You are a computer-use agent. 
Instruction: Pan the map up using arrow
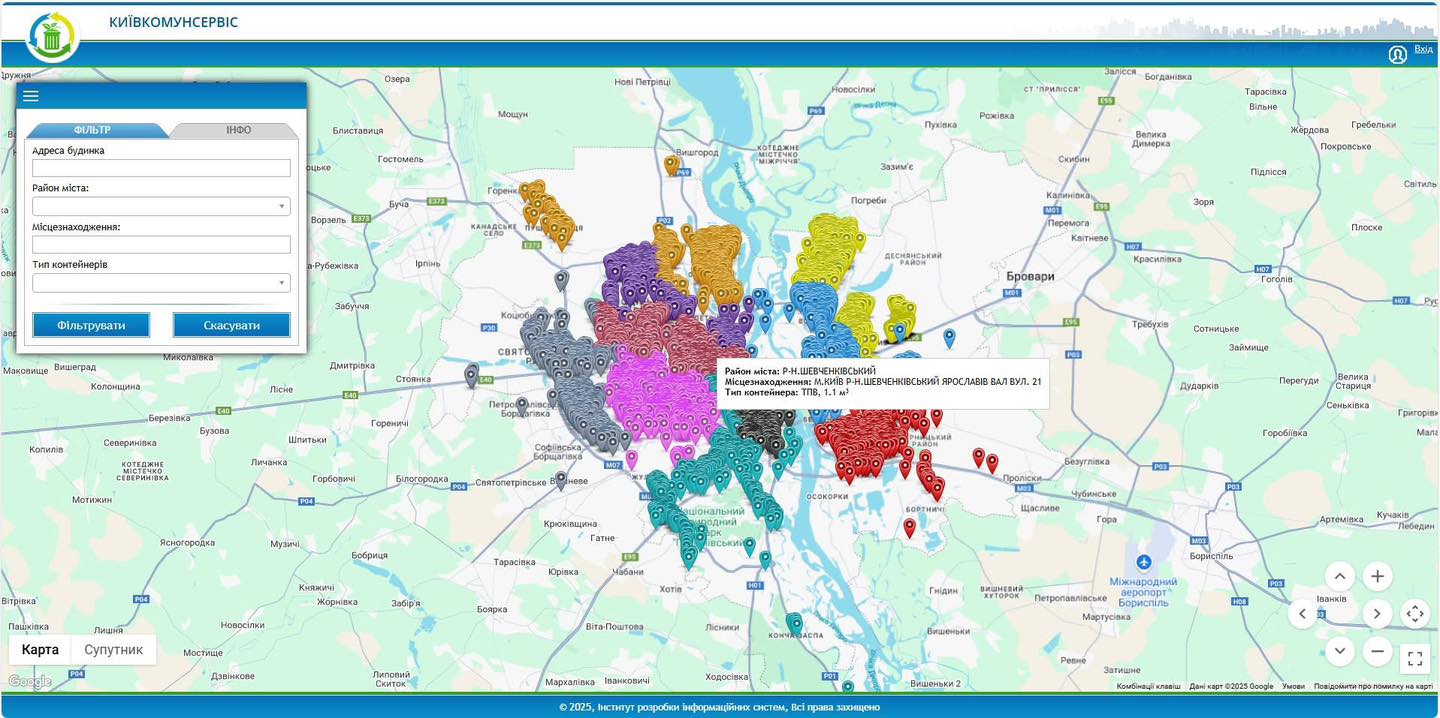point(1340,577)
